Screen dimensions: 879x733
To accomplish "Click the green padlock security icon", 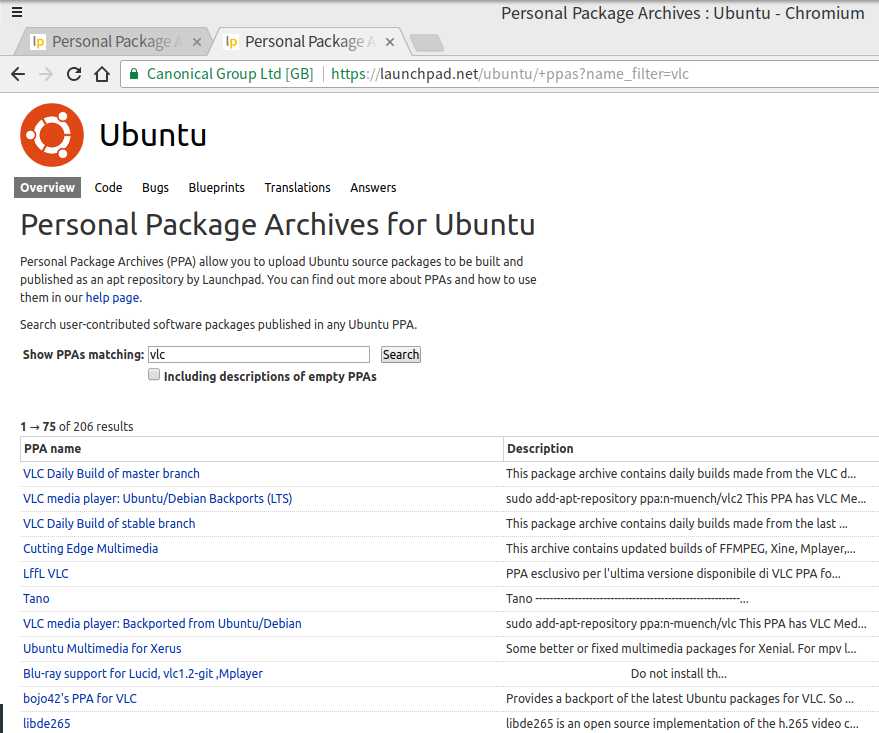I will tap(134, 74).
